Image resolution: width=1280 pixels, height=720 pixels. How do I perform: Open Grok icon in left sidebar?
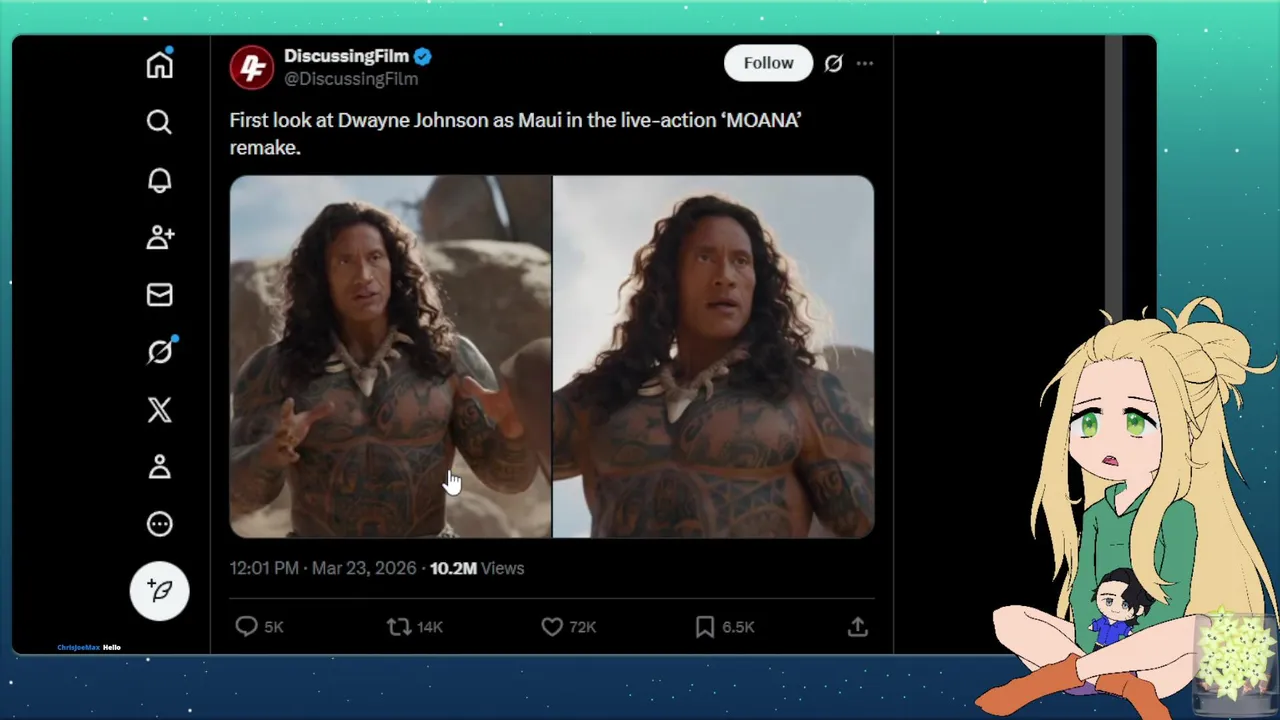pyautogui.click(x=160, y=352)
